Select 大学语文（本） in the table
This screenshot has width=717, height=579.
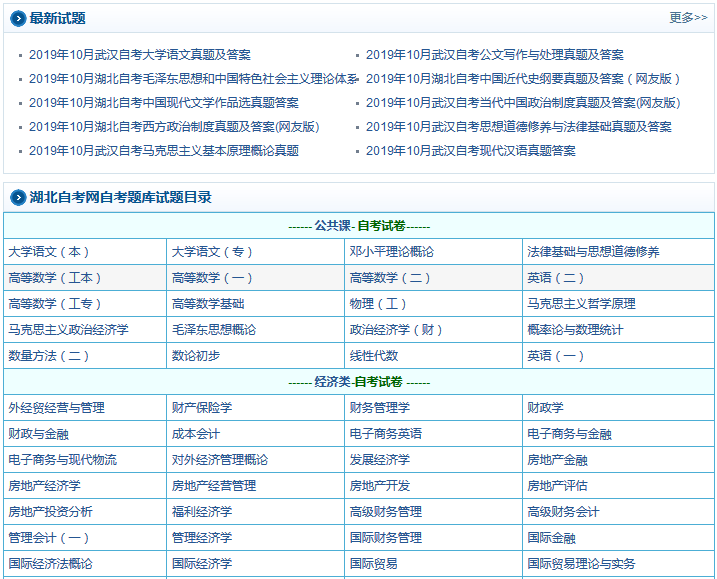(x=49, y=252)
